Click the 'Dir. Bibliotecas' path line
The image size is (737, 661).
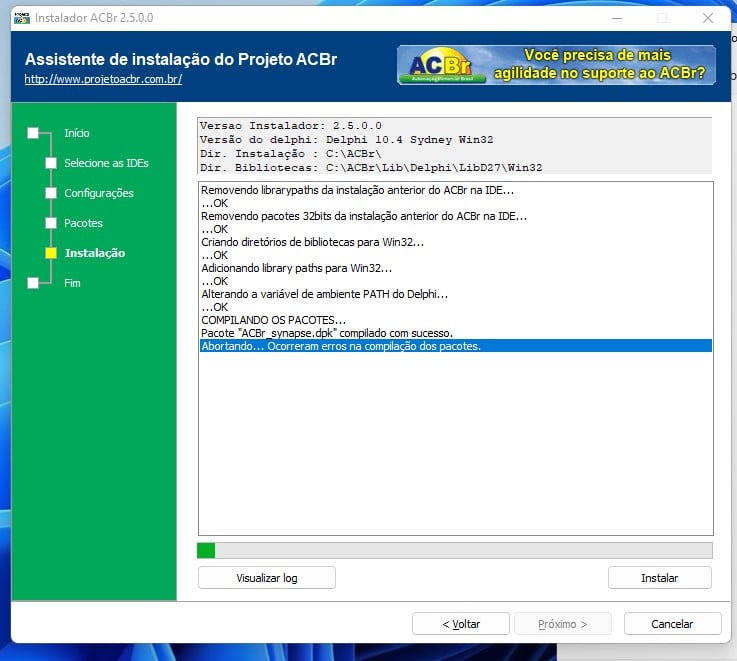(371, 167)
